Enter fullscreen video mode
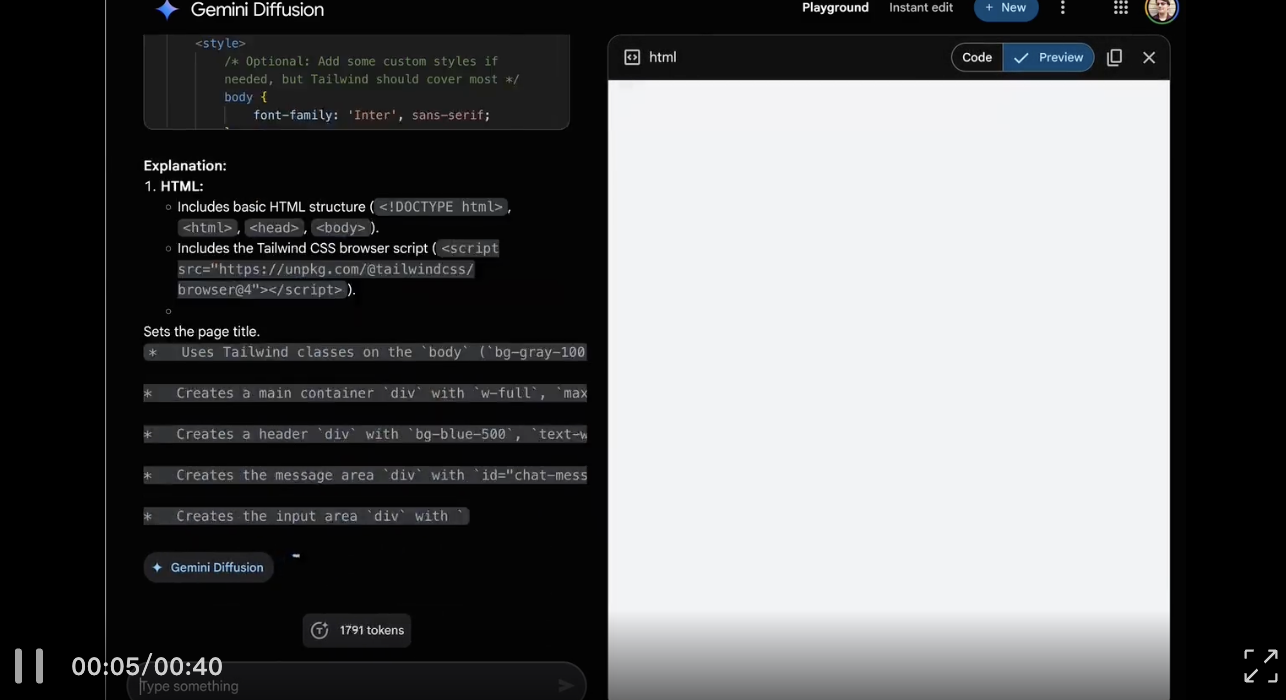 (1261, 666)
